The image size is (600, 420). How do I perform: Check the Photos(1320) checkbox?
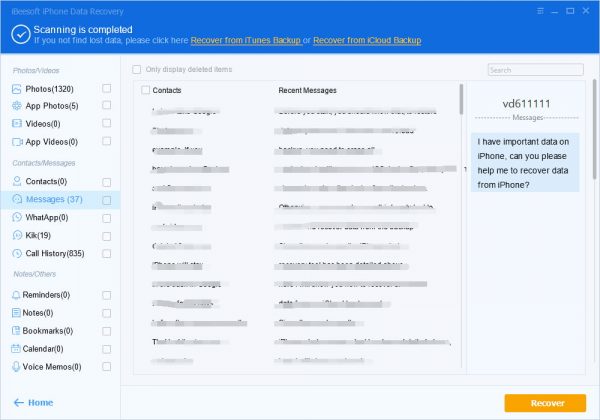coord(107,88)
